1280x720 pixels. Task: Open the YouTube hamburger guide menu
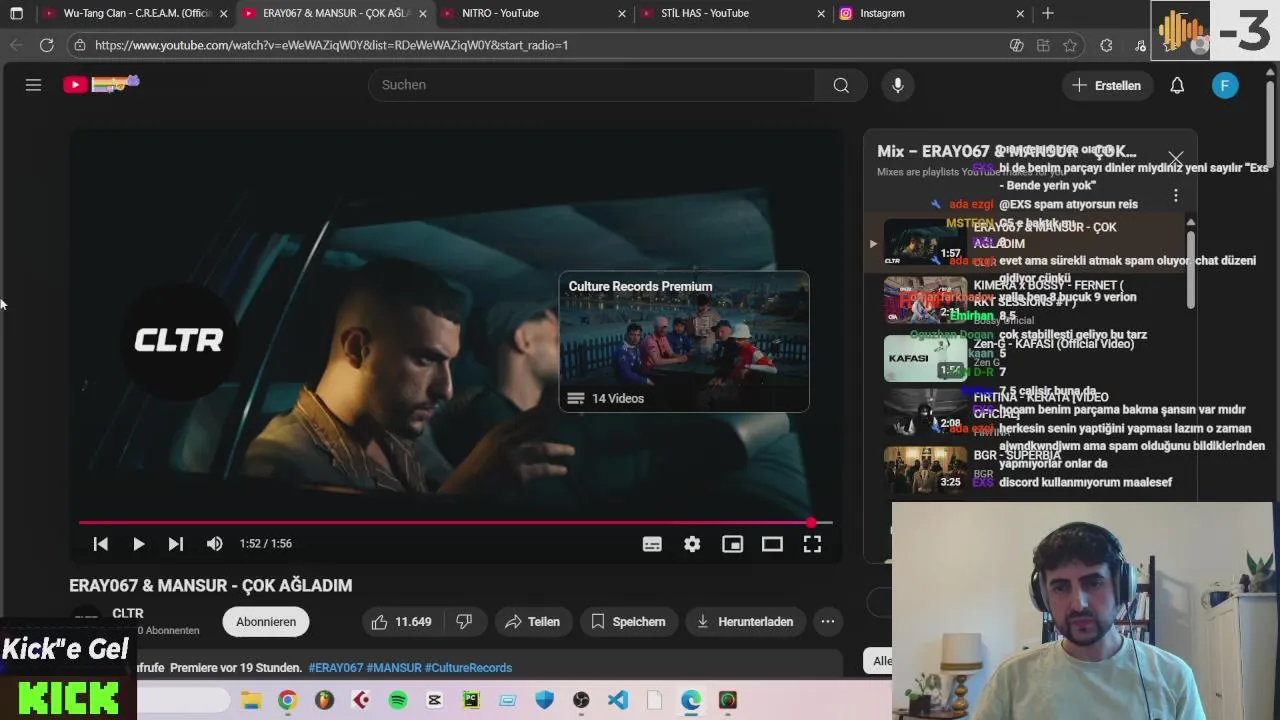coord(33,85)
